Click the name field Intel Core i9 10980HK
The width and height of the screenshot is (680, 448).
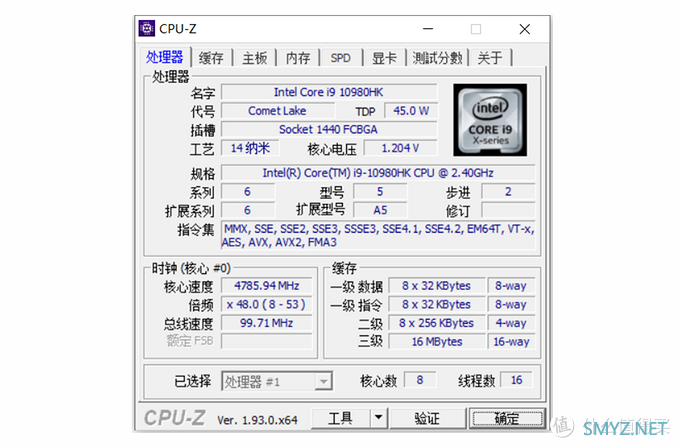[x=329, y=92]
